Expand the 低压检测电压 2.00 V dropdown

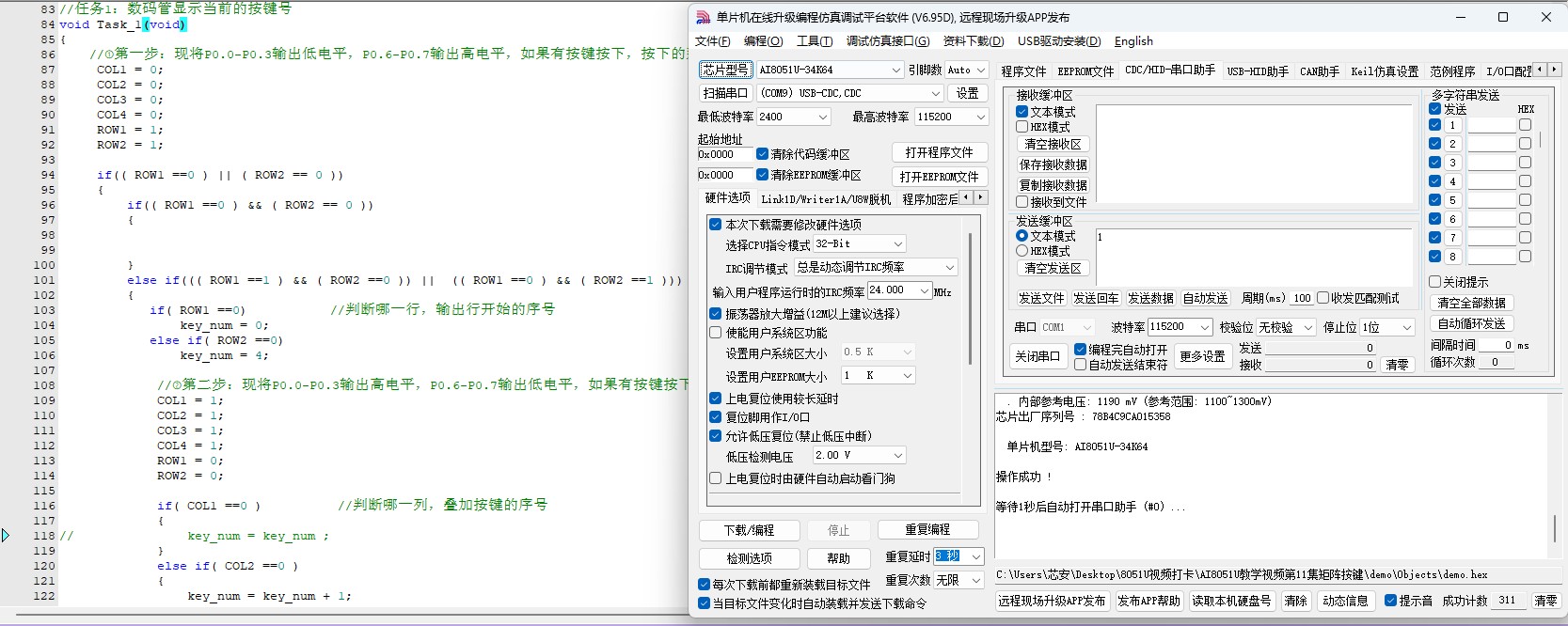click(x=897, y=455)
